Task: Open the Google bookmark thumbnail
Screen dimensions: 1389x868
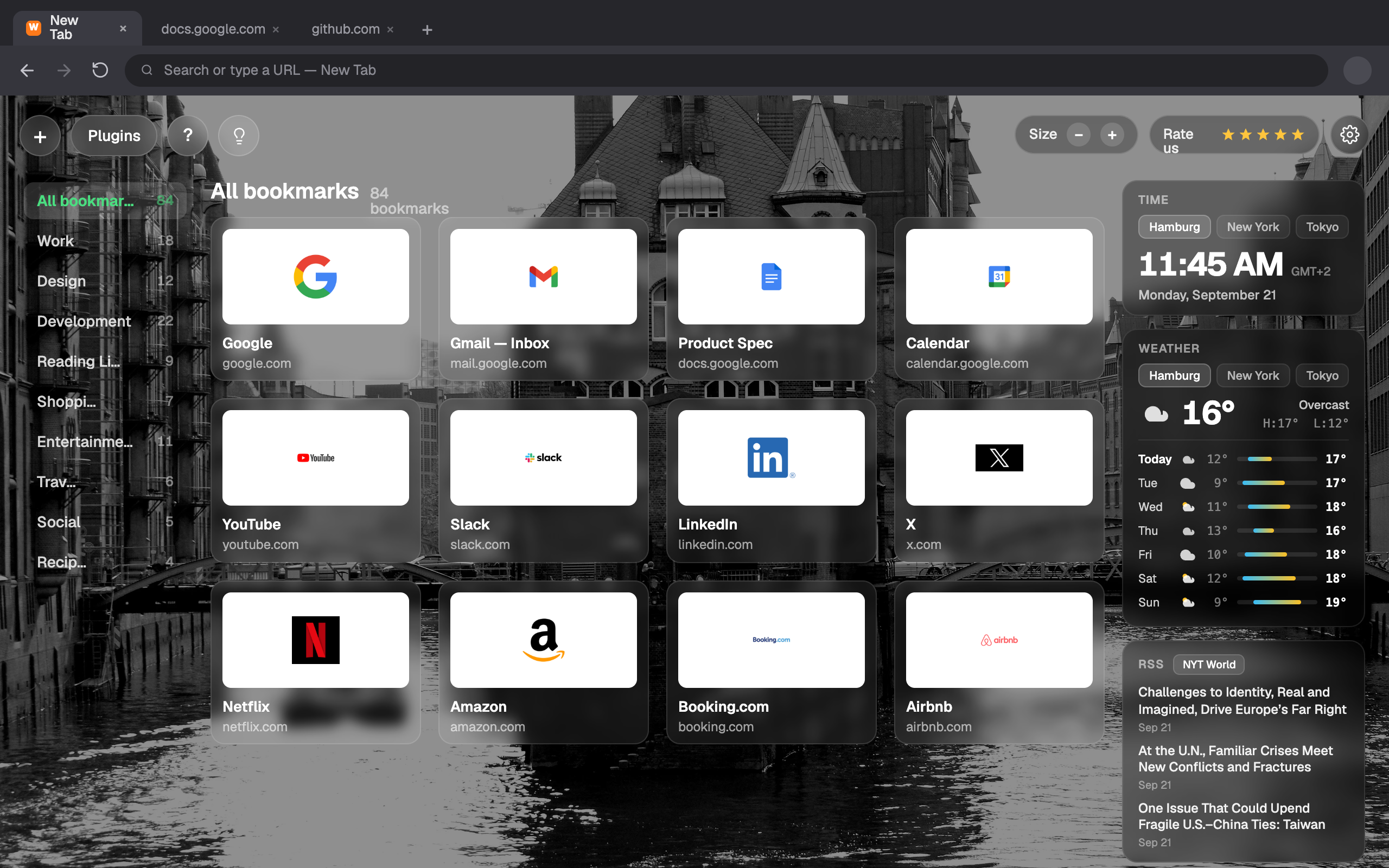Action: [x=316, y=277]
